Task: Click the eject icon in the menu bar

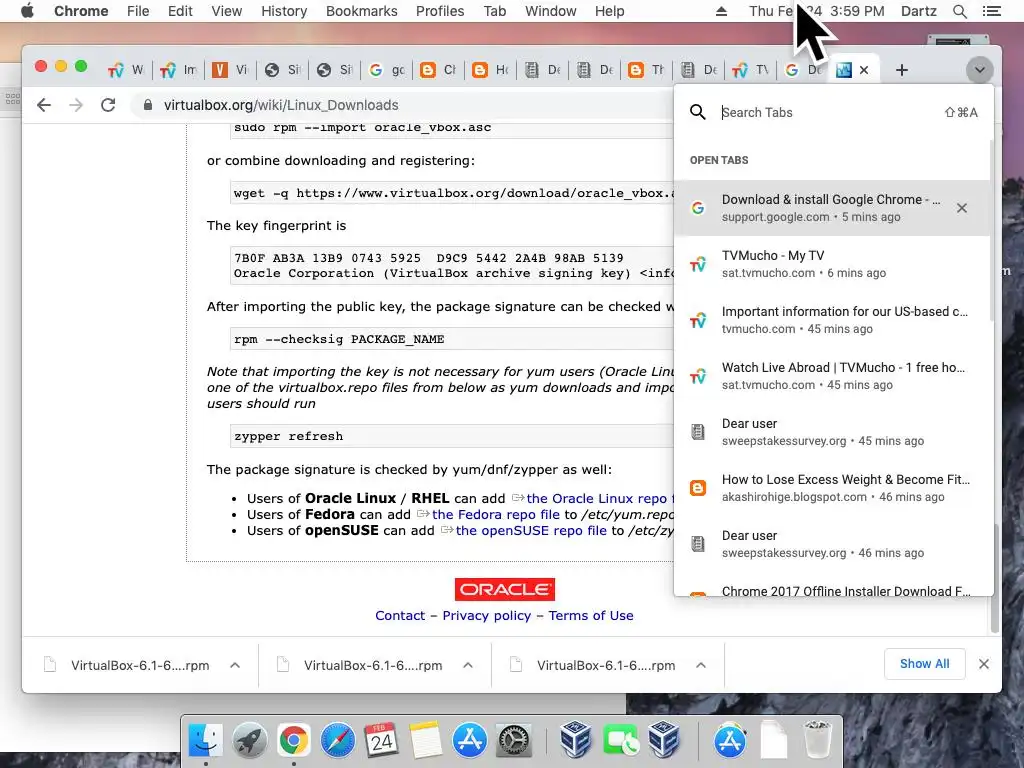Action: pos(722,11)
